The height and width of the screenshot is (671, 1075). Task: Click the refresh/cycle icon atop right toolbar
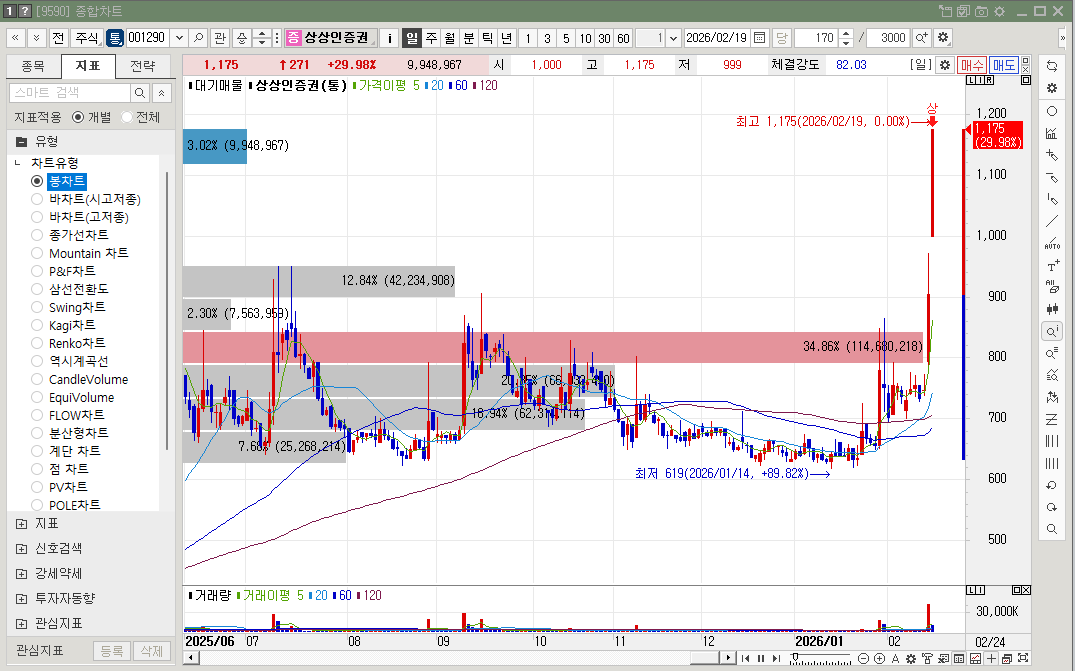1052,66
